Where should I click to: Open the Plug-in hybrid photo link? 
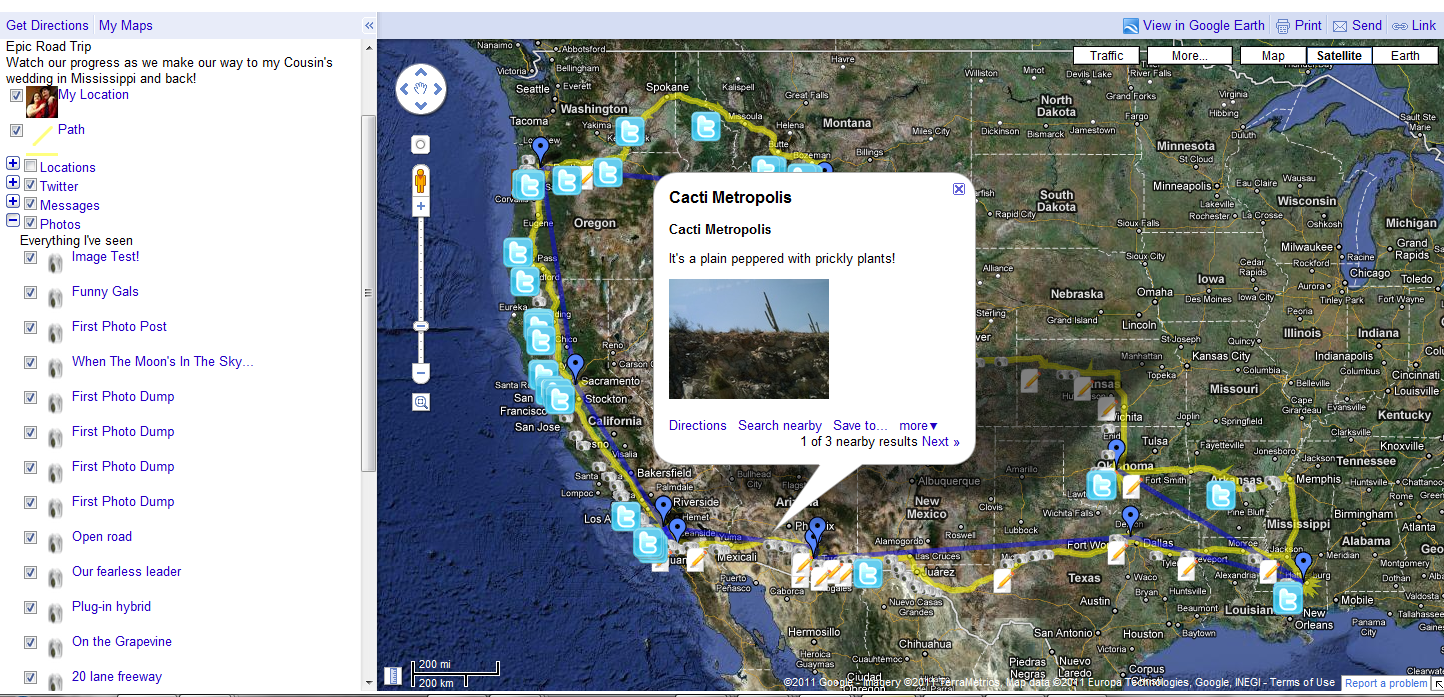[111, 606]
